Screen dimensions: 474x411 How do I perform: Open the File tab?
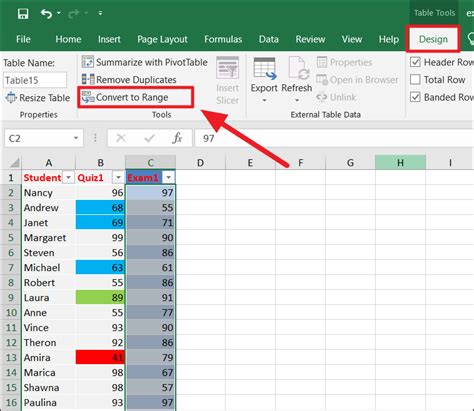[23, 39]
